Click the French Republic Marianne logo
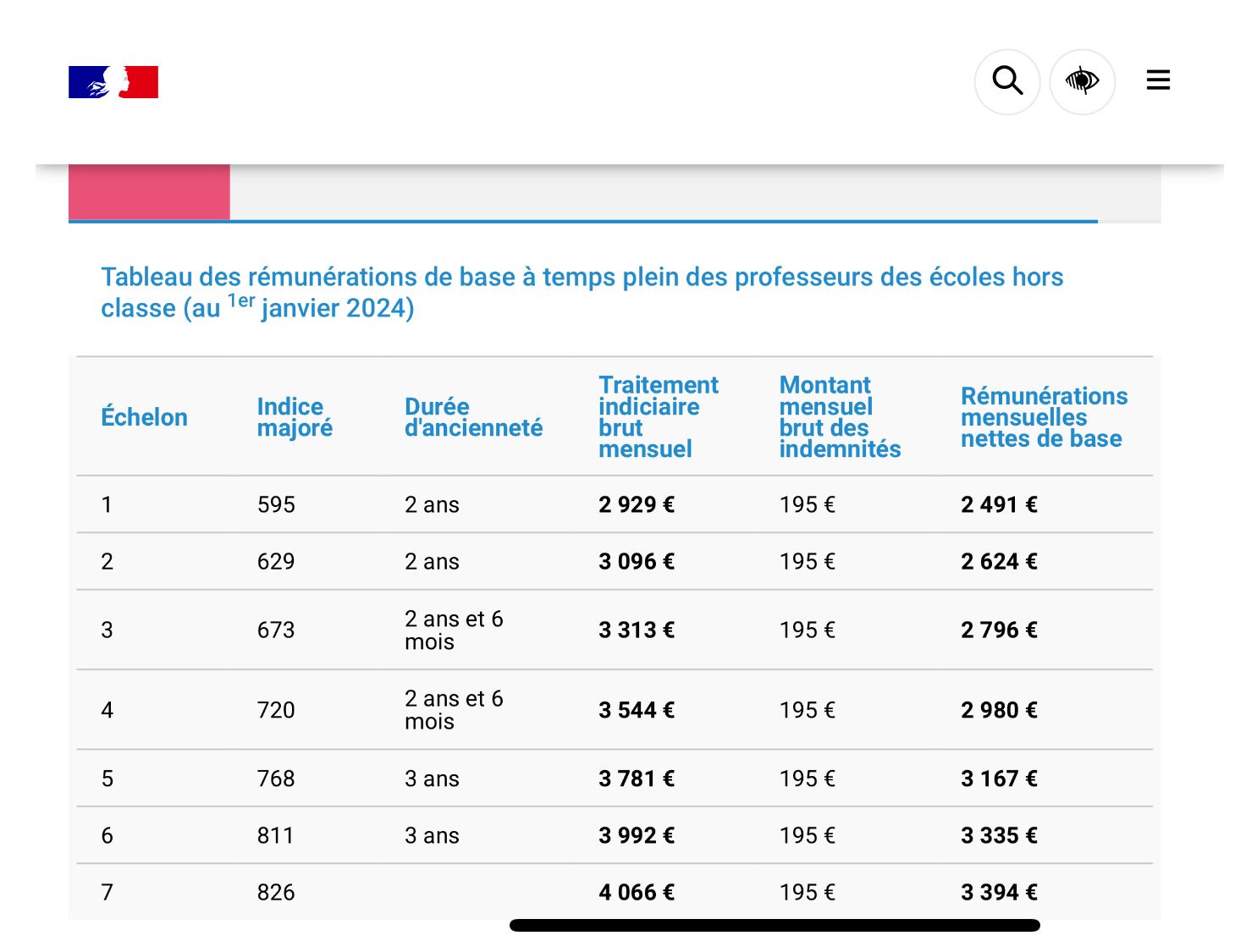The height and width of the screenshot is (952, 1235). (x=113, y=82)
